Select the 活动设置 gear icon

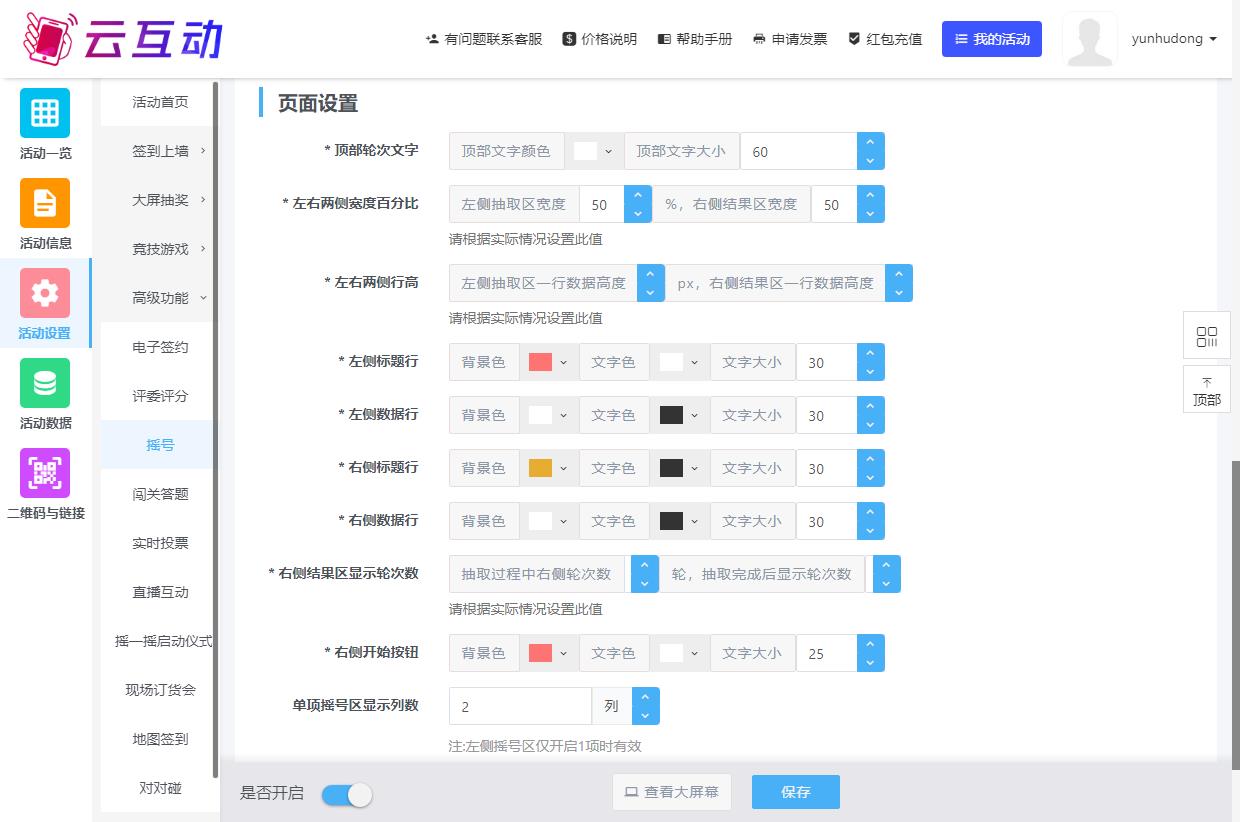[45, 293]
